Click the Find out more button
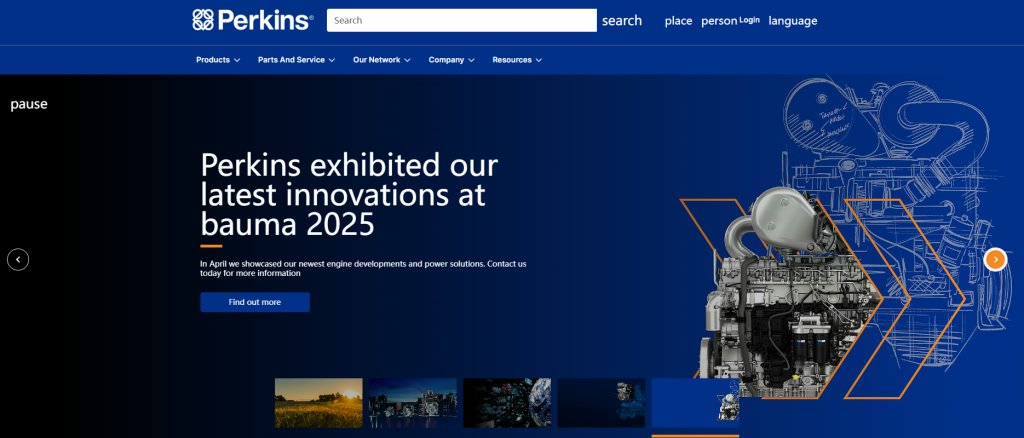Viewport: 1024px width, 438px height. [x=255, y=302]
